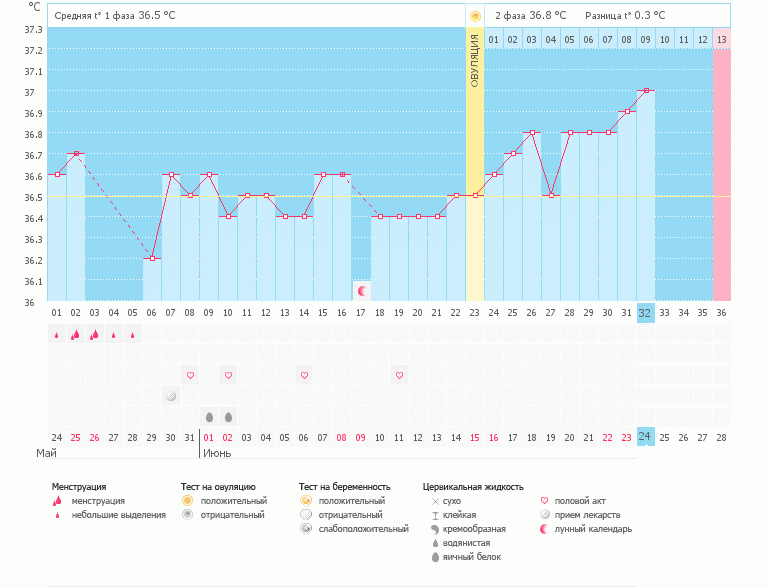Click the heart icon on cycle day 14
The image size is (769, 587).
[304, 375]
